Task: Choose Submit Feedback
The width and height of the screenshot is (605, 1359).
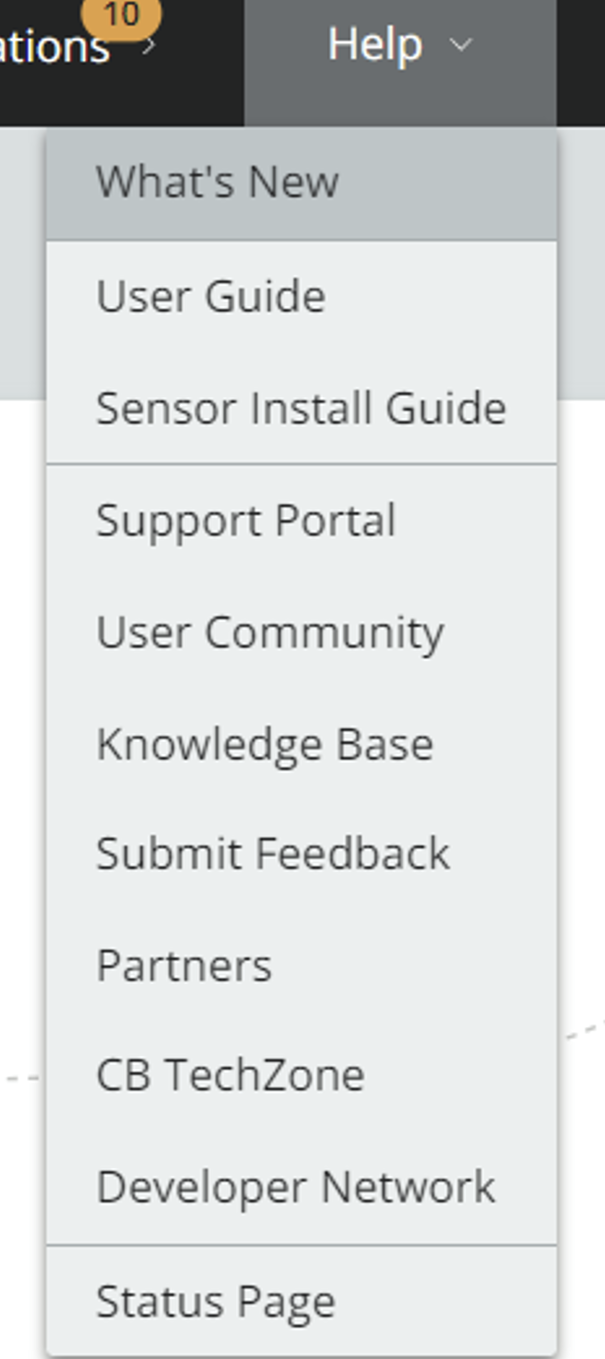Action: 272,855
